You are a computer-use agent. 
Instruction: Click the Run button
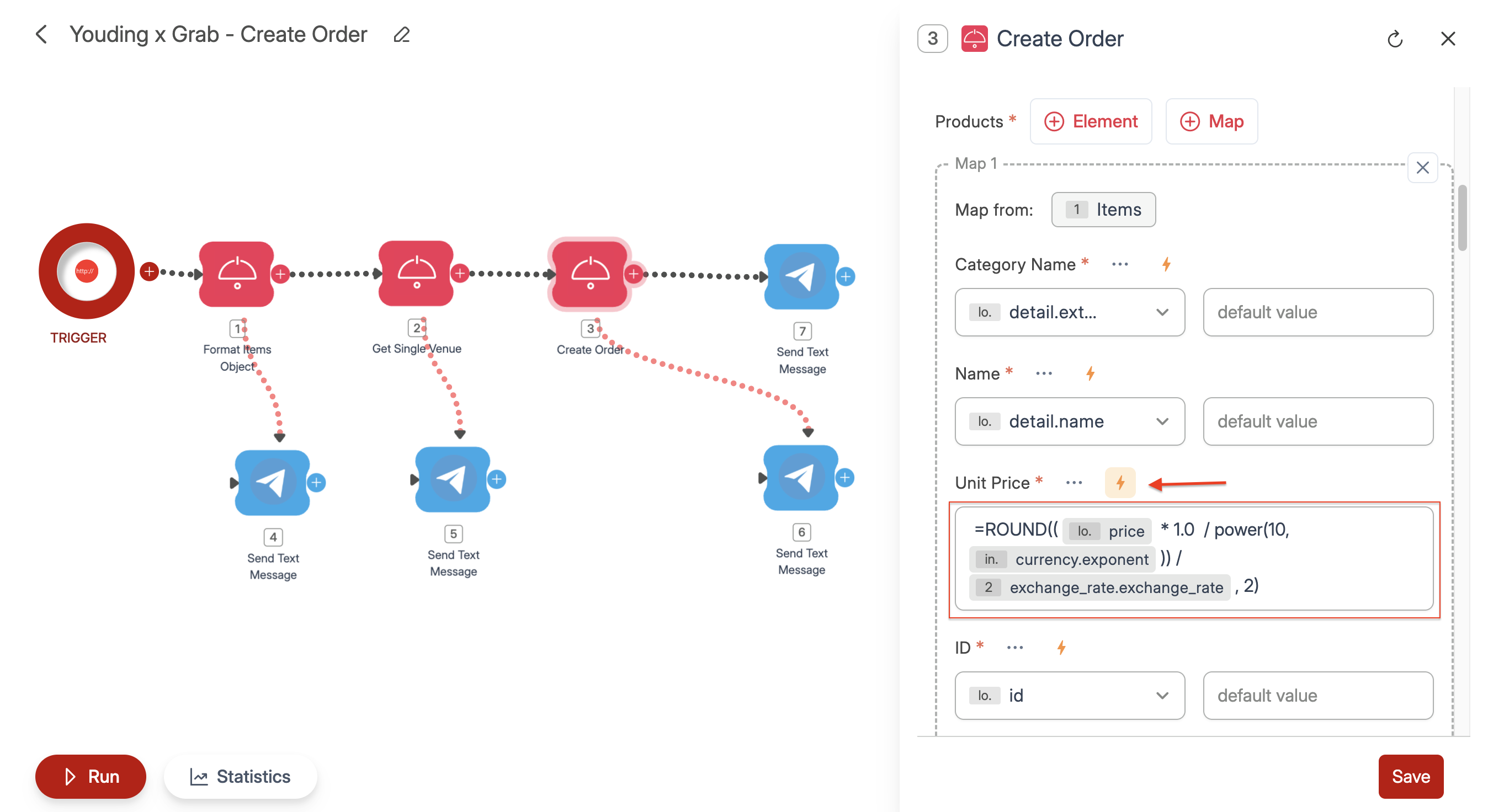92,775
